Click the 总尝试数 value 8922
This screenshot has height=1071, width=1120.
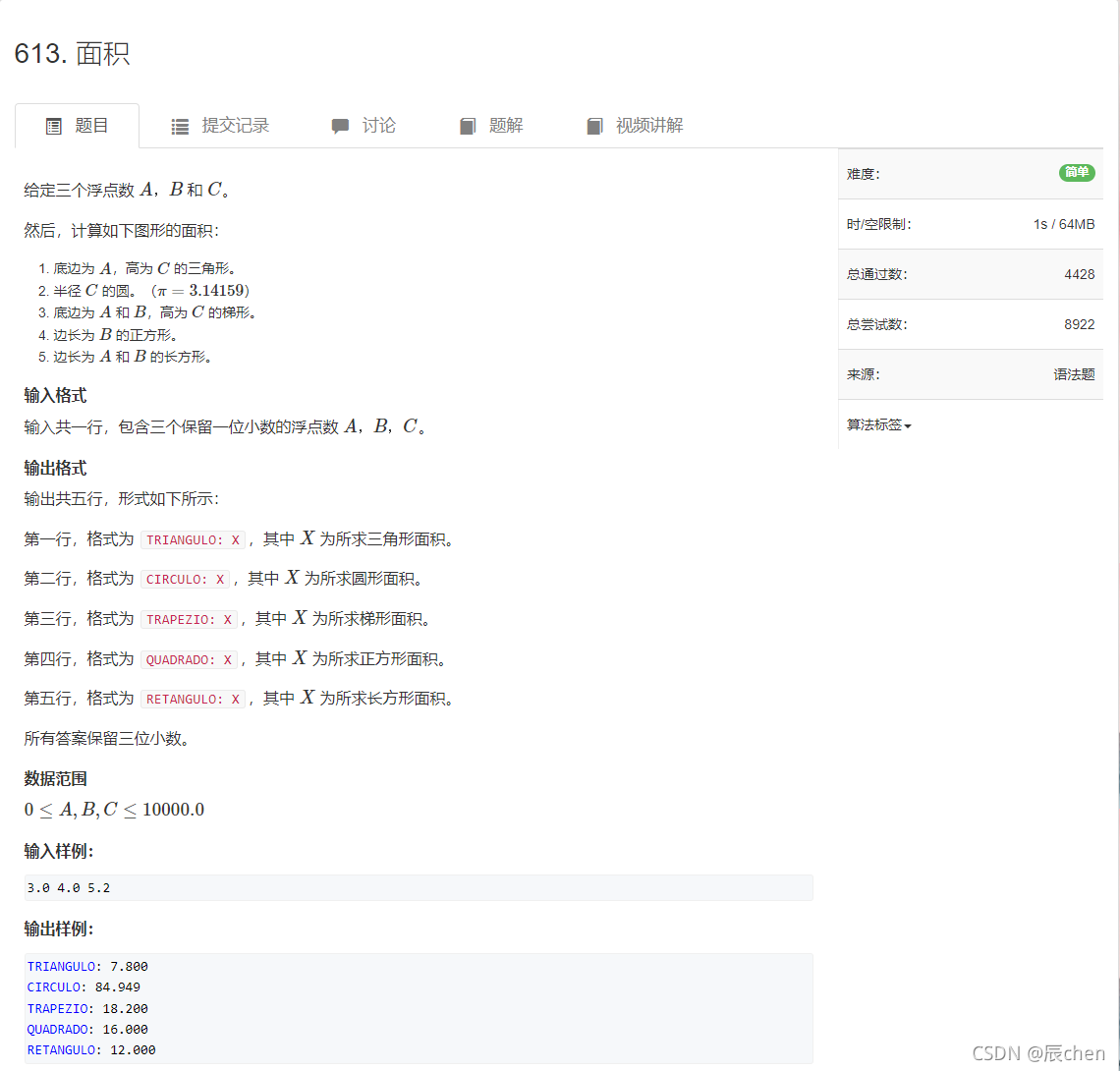1080,324
